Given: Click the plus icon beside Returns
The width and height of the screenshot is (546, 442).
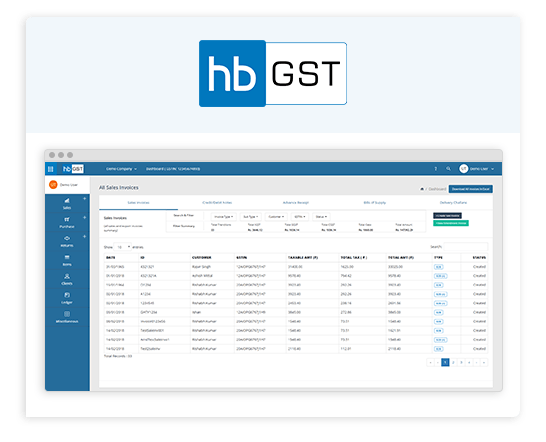Looking at the screenshot, I should tap(84, 236).
